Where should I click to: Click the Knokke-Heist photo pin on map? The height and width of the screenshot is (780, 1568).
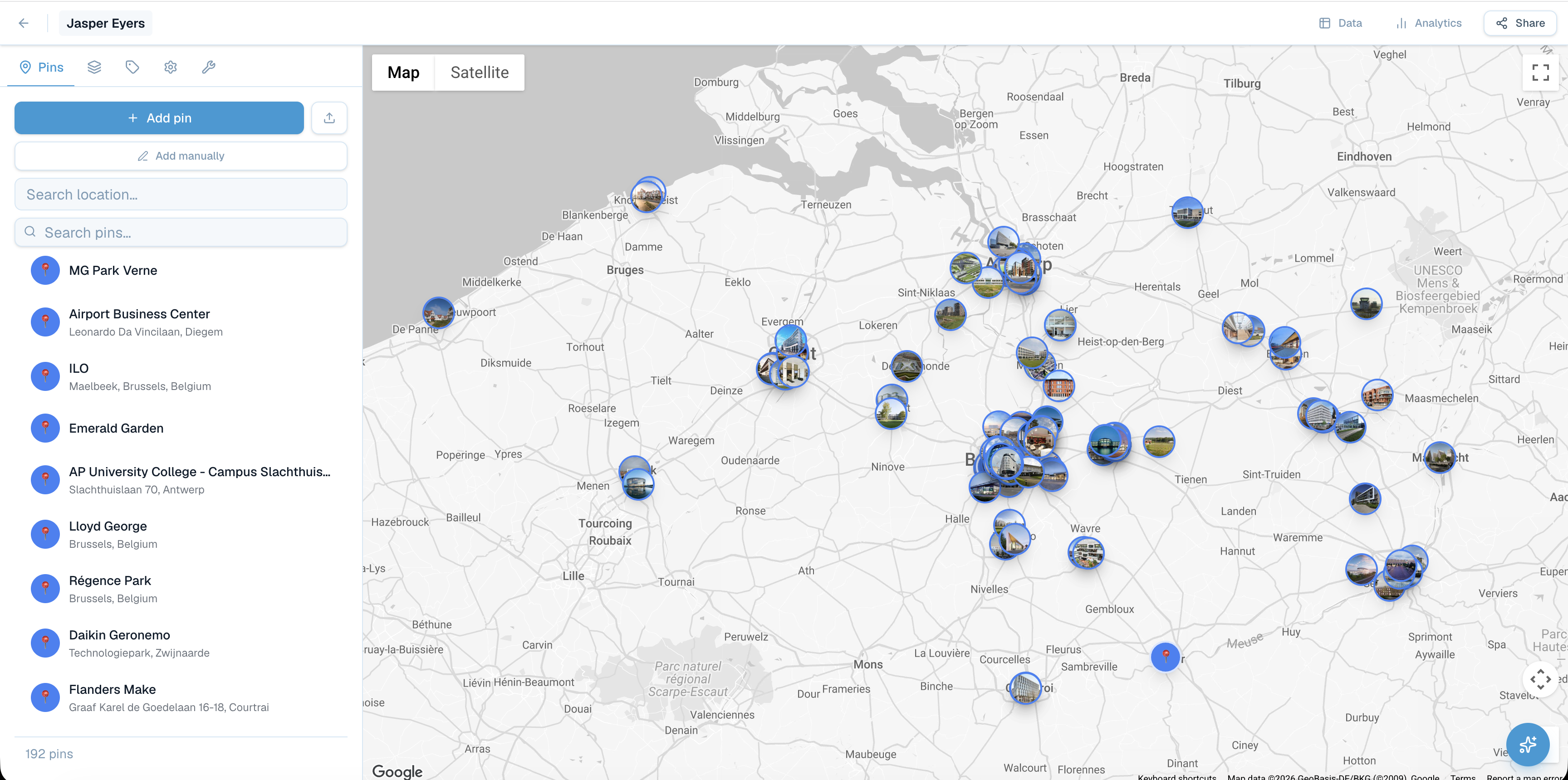point(647,195)
